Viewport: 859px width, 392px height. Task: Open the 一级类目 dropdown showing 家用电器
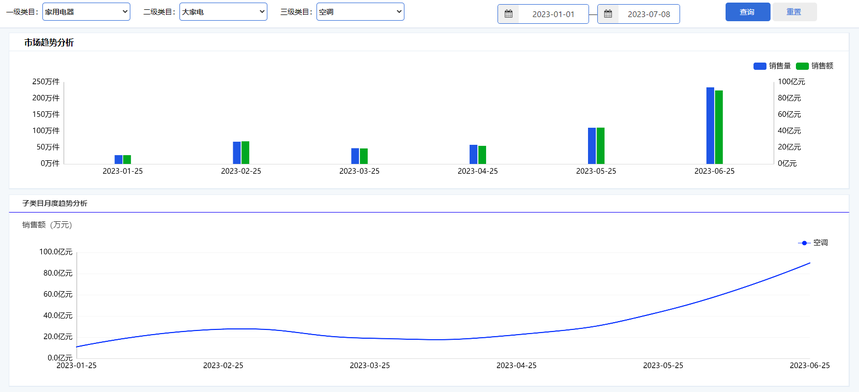tap(86, 11)
